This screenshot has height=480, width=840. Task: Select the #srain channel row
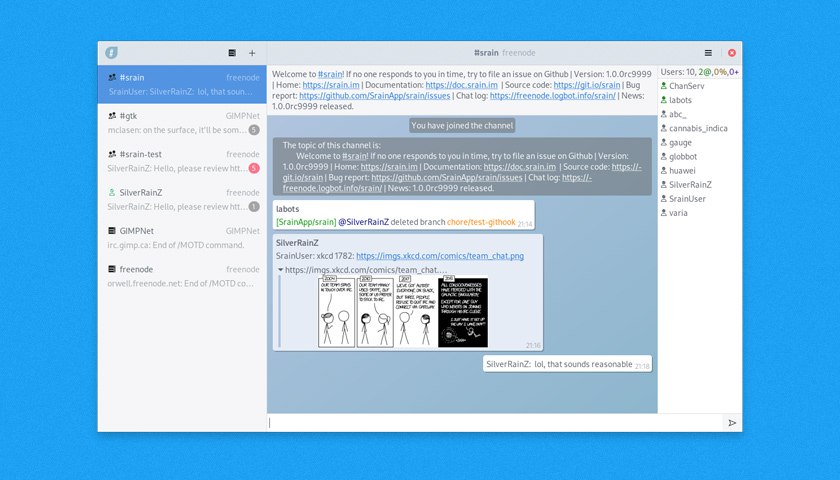point(182,84)
